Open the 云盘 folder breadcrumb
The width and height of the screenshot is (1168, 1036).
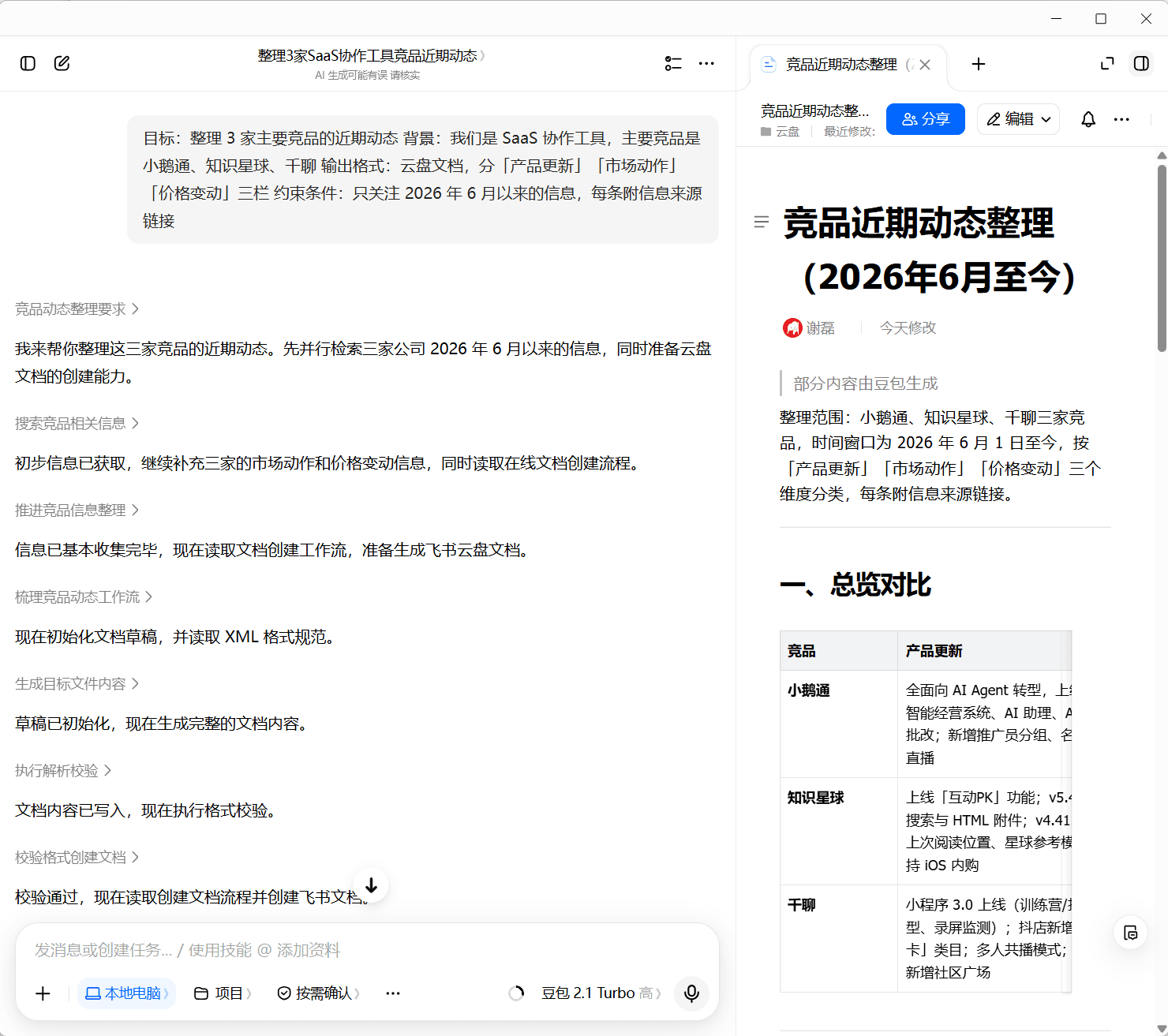tap(780, 132)
